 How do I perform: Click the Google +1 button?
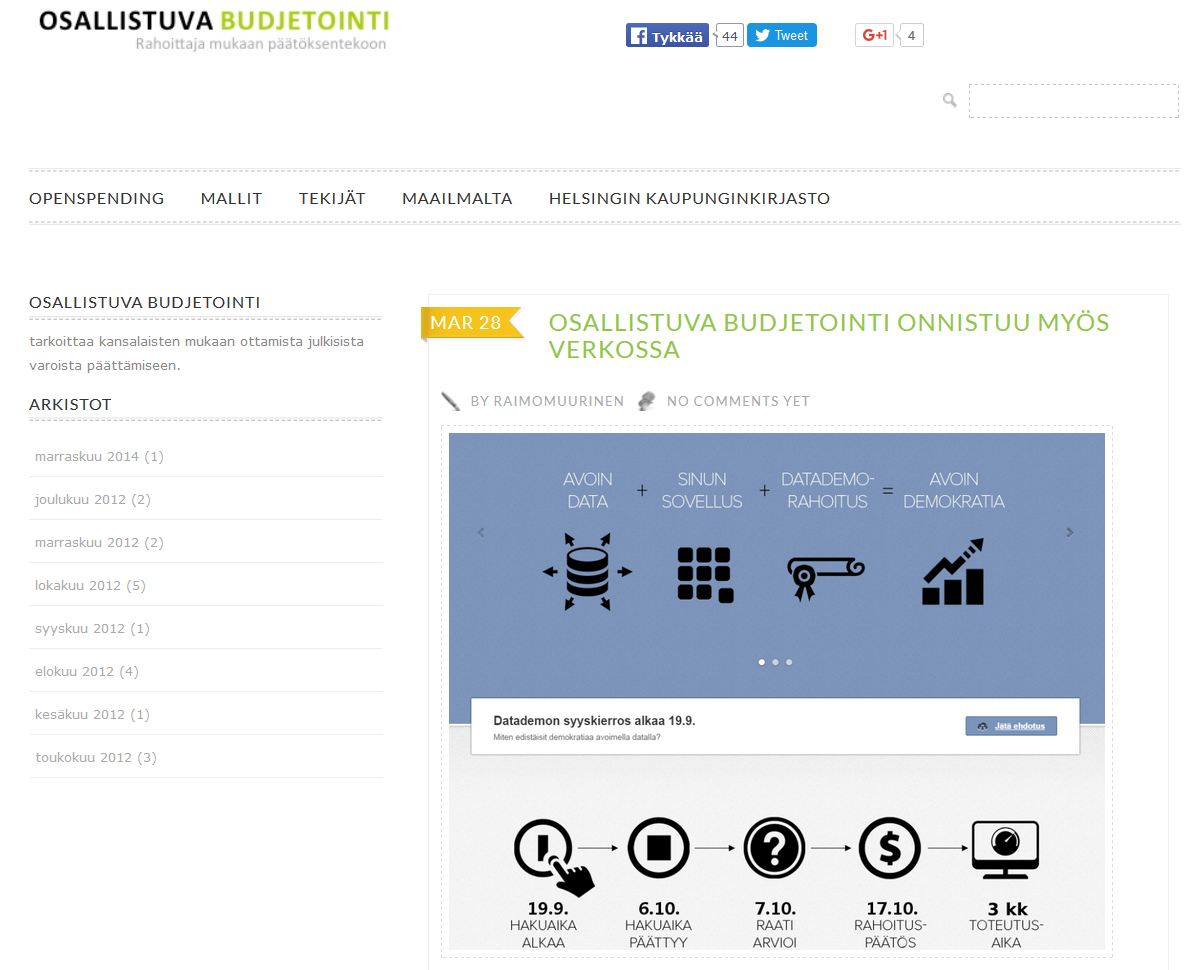pos(874,36)
